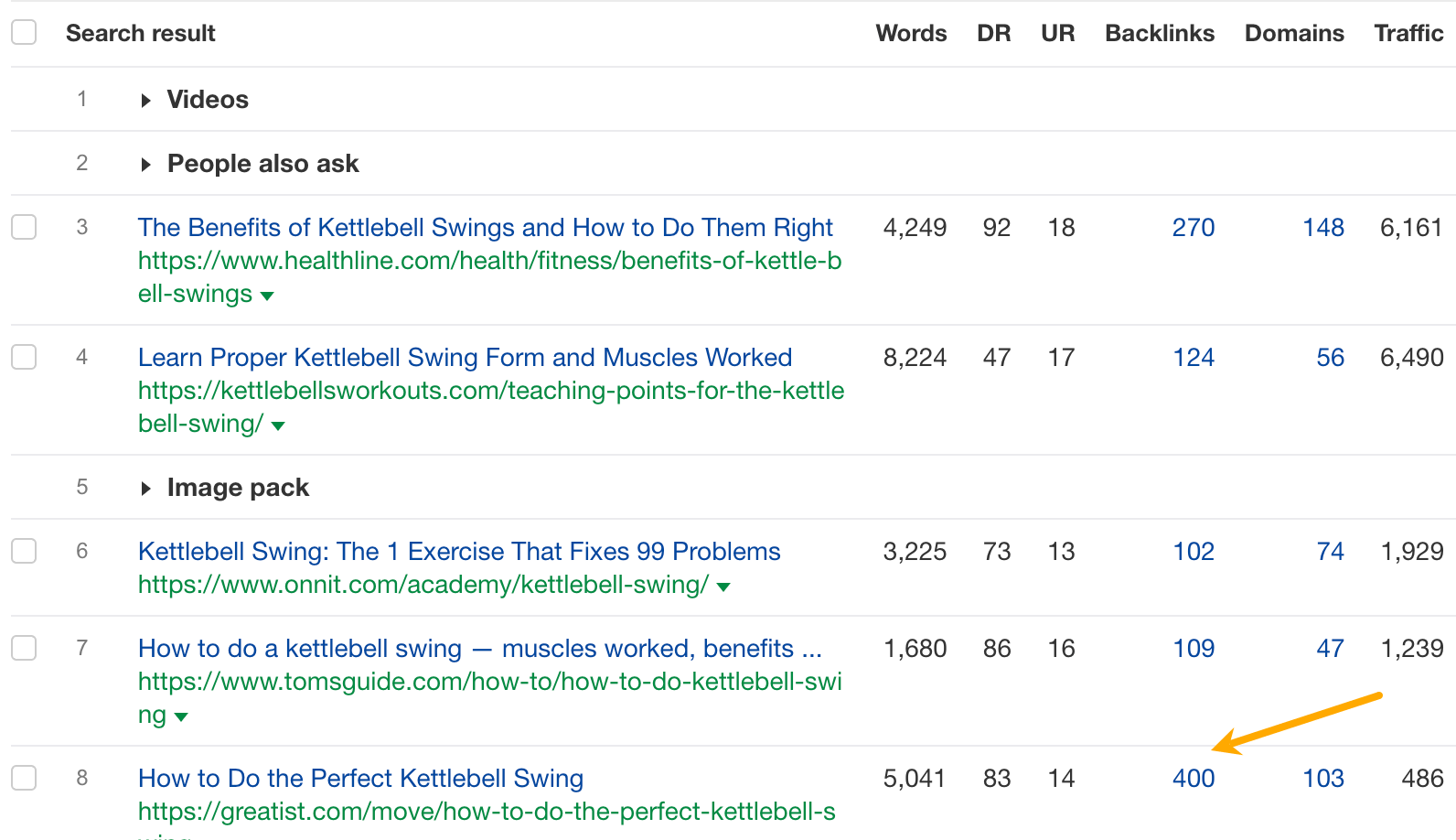Open "Kettlebell Swing: The 1 Exercise" title link
Viewport: 1456px width, 840px height.
pyautogui.click(x=459, y=551)
